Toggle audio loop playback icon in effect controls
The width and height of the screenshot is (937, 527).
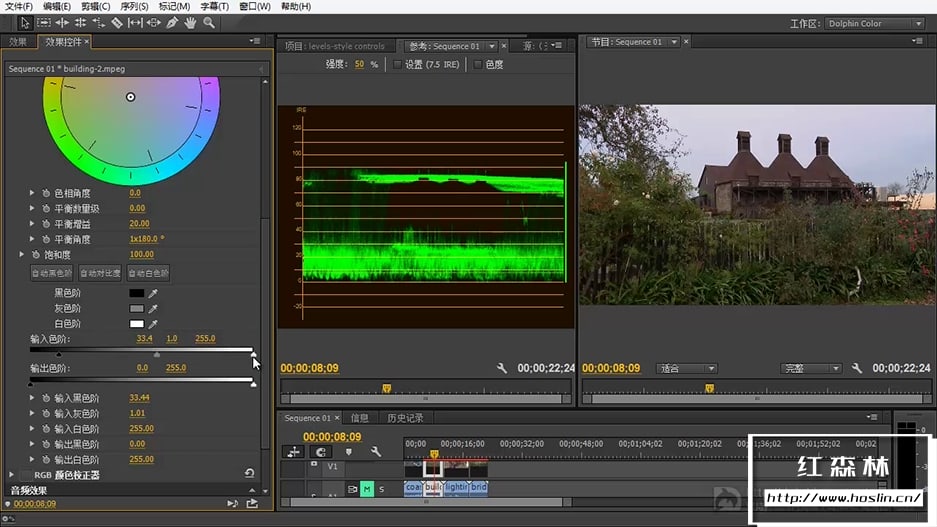(232, 504)
